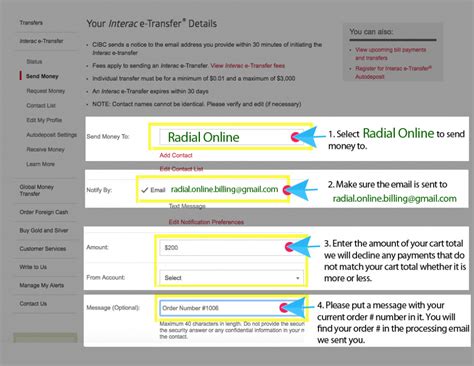Viewport: 474px width, 366px height.
Task: Click the Edit Contact List link
Action: pos(181,169)
